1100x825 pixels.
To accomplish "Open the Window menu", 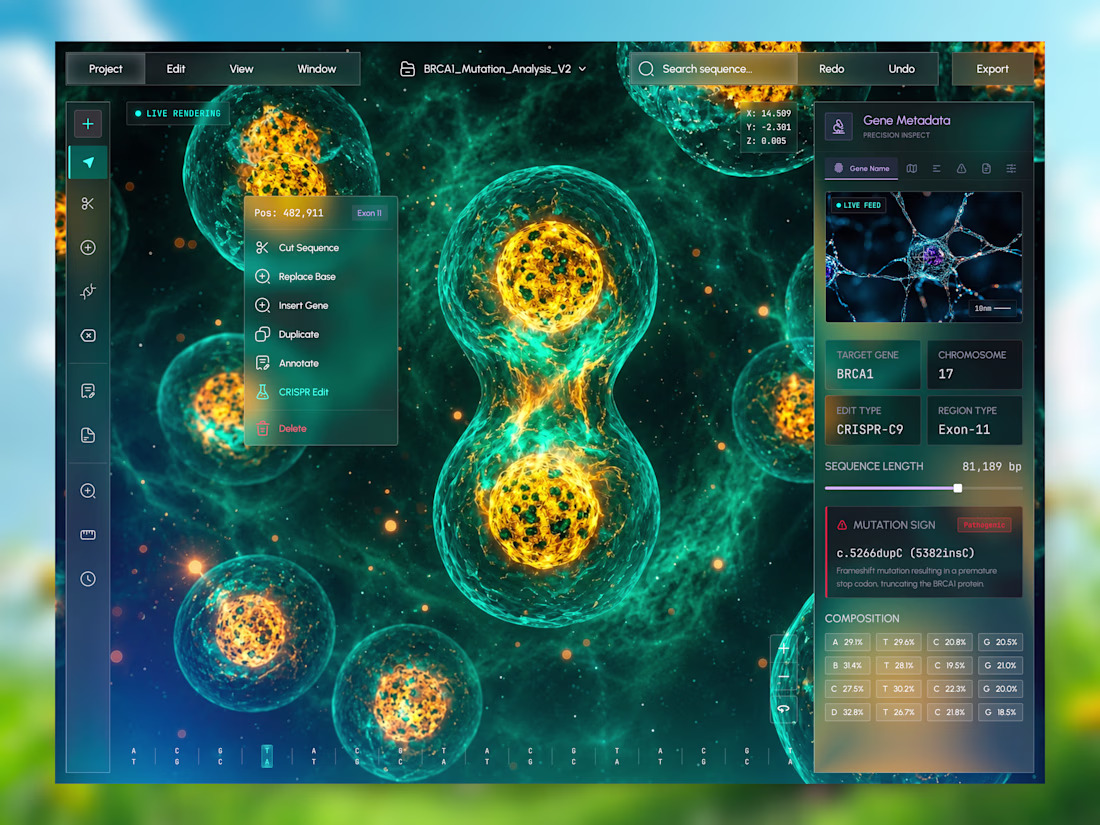I will [316, 69].
